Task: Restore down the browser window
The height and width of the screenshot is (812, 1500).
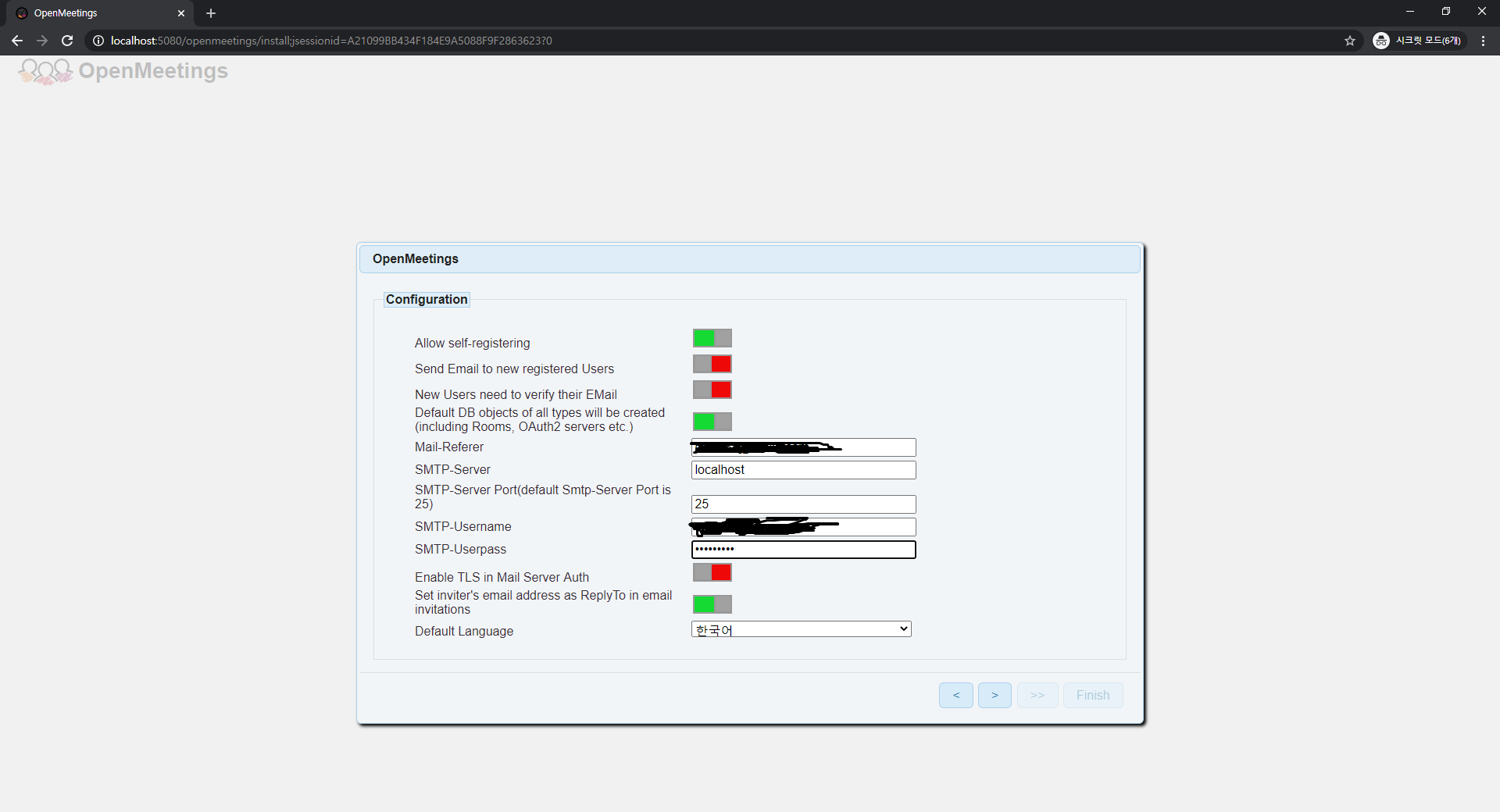Action: click(1446, 12)
